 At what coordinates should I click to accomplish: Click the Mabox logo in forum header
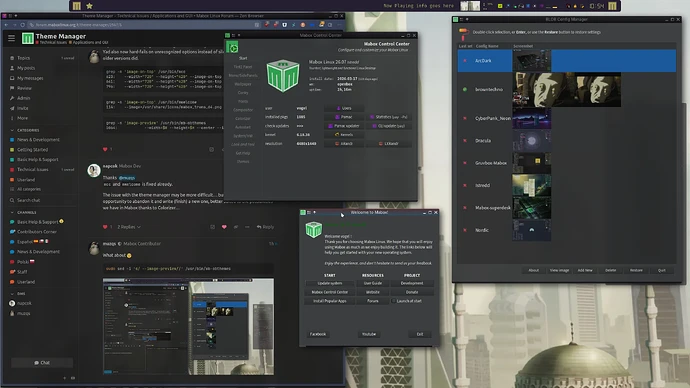click(28, 39)
